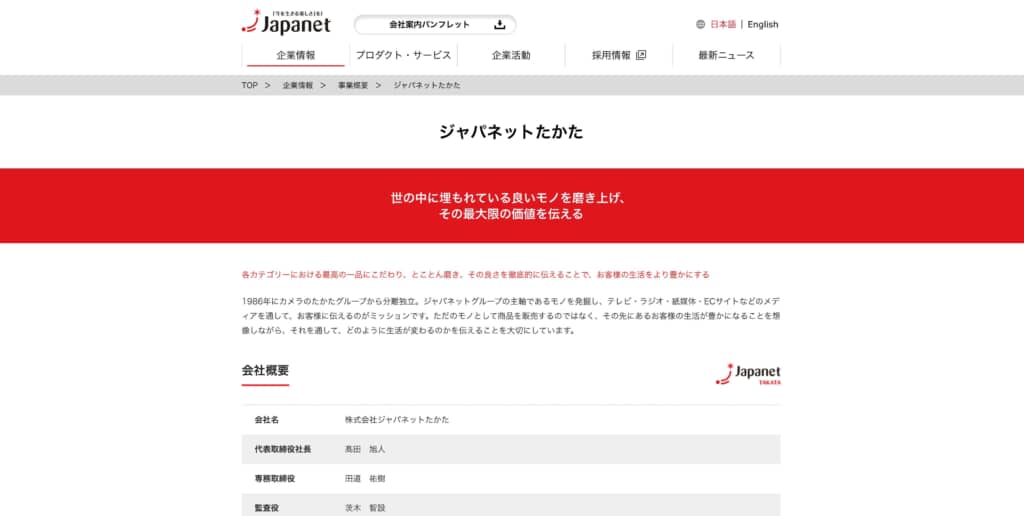Image resolution: width=1024 pixels, height=516 pixels.
Task: Open the プロダクト・サービス menu
Action: tap(404, 56)
